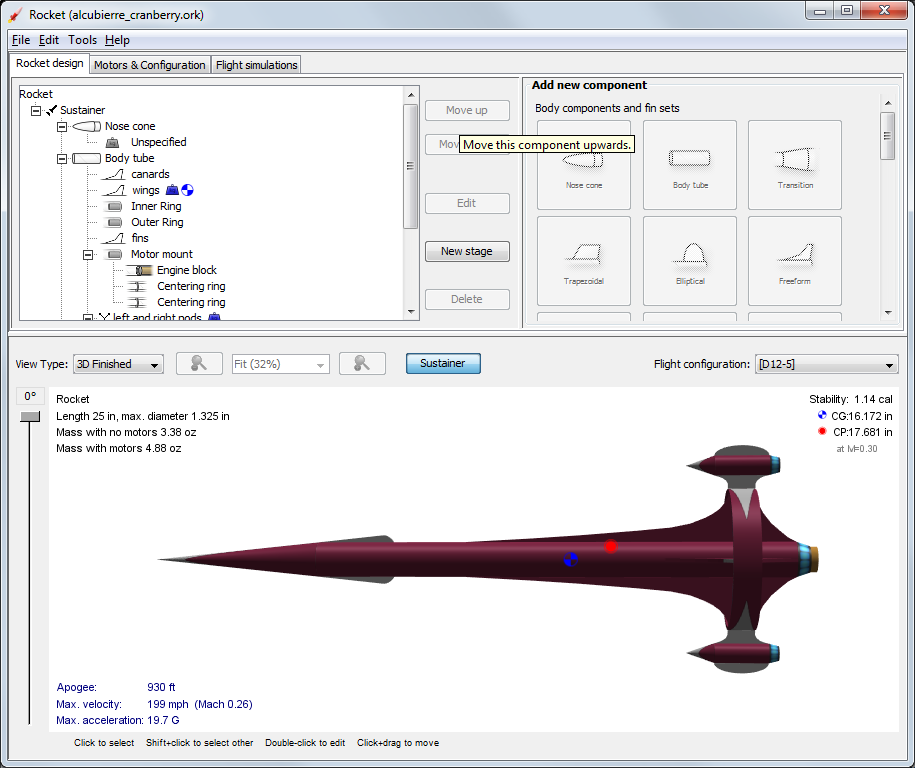This screenshot has height=768, width=915.
Task: Add a Transition component
Action: coord(794,163)
